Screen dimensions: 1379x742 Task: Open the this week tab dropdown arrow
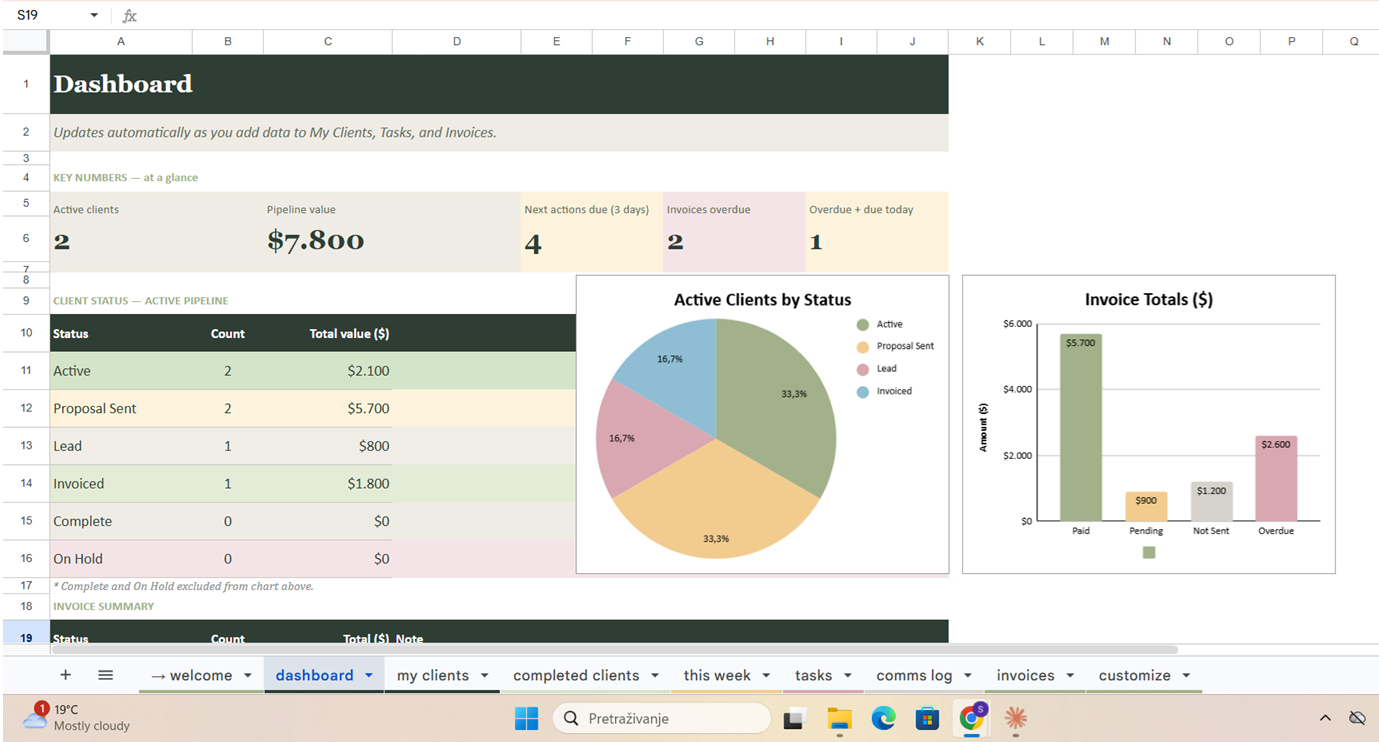(766, 676)
